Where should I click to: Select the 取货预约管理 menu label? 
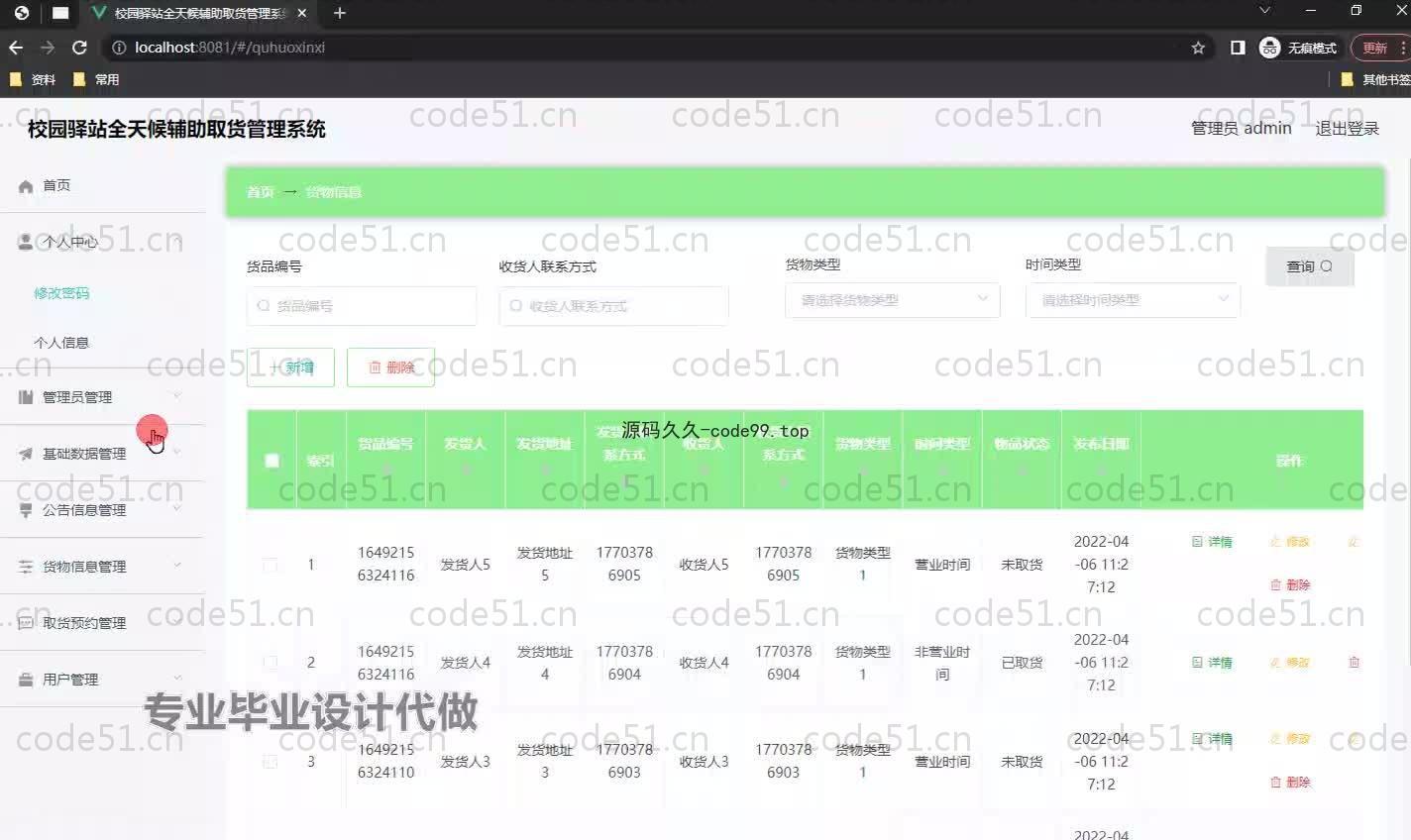tap(84, 623)
